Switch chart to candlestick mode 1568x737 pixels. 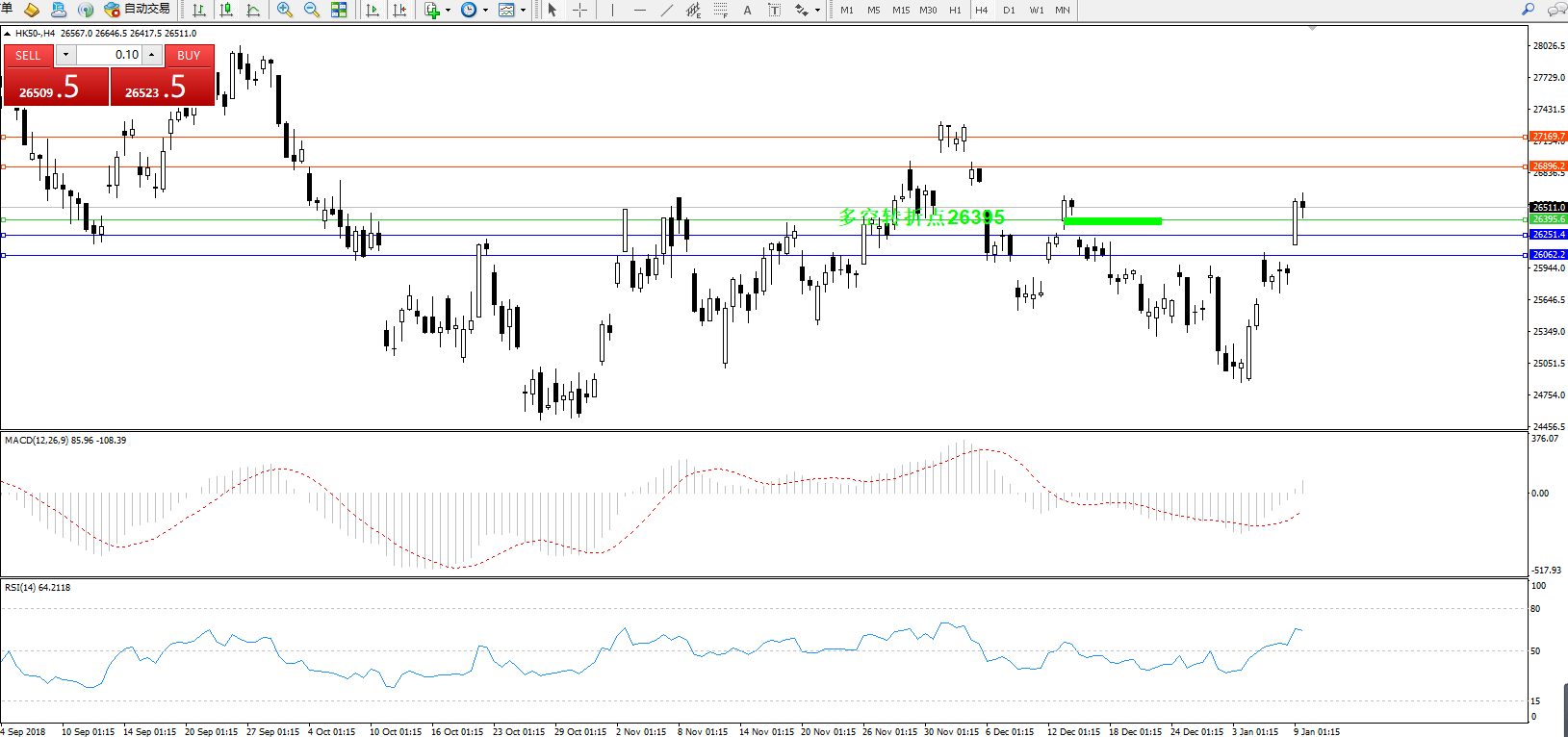point(226,10)
